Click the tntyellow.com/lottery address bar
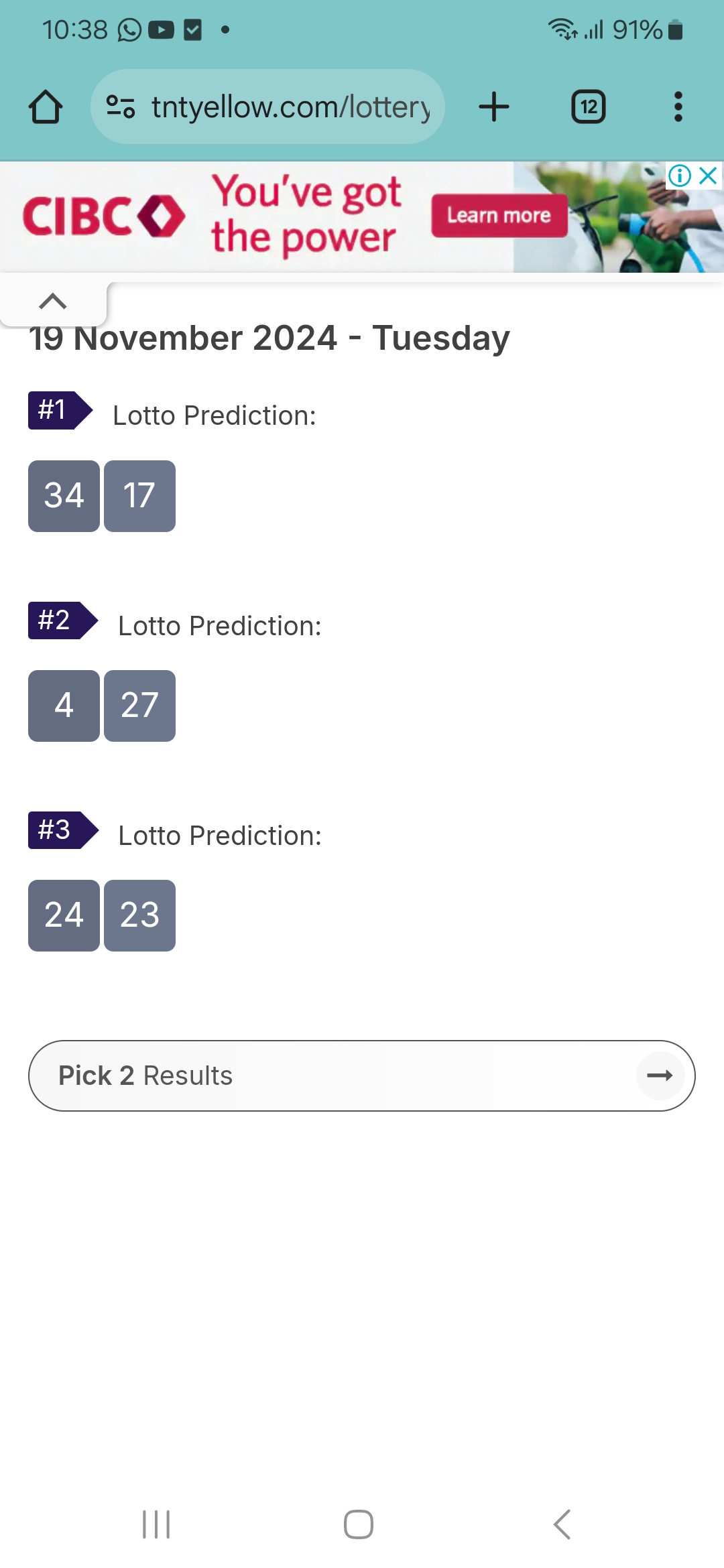Viewport: 724px width, 1568px height. pyautogui.click(x=267, y=107)
